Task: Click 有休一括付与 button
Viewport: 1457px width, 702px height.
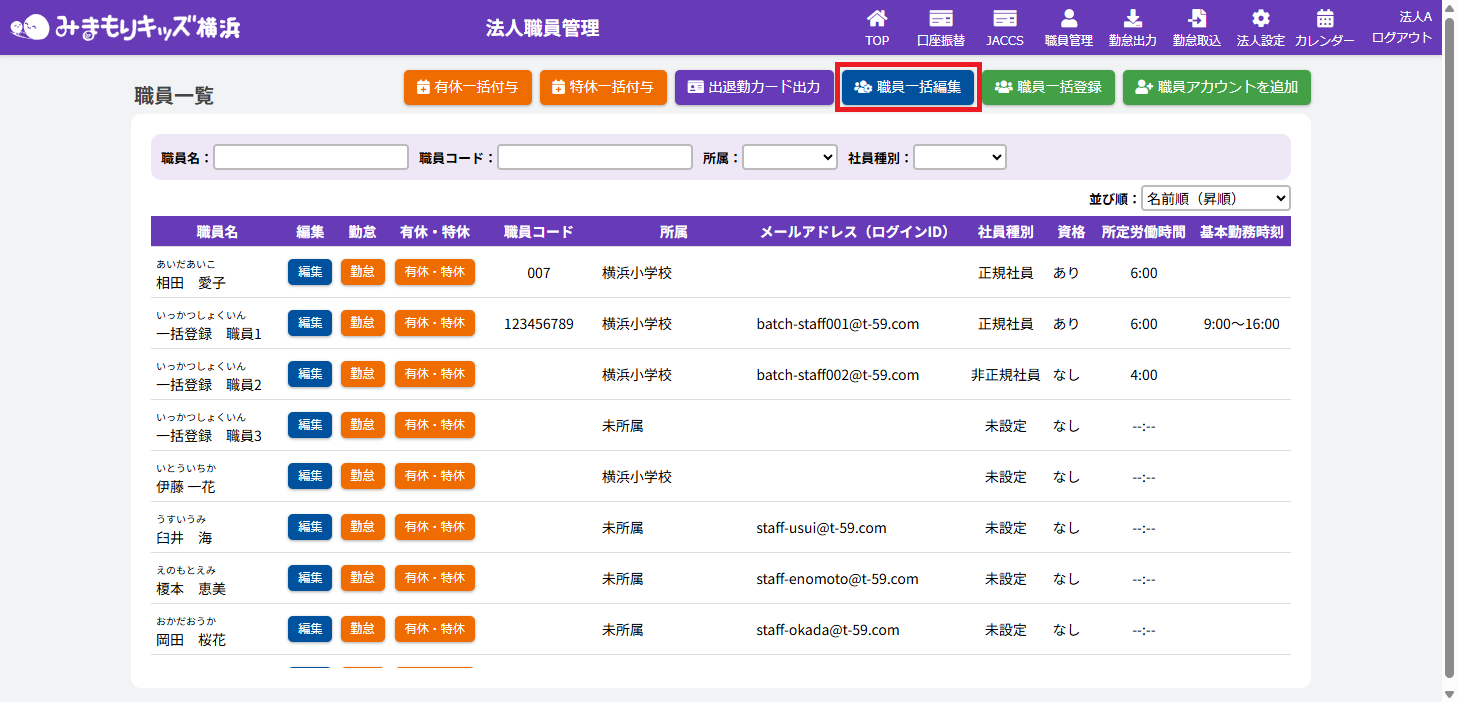Action: coord(467,87)
